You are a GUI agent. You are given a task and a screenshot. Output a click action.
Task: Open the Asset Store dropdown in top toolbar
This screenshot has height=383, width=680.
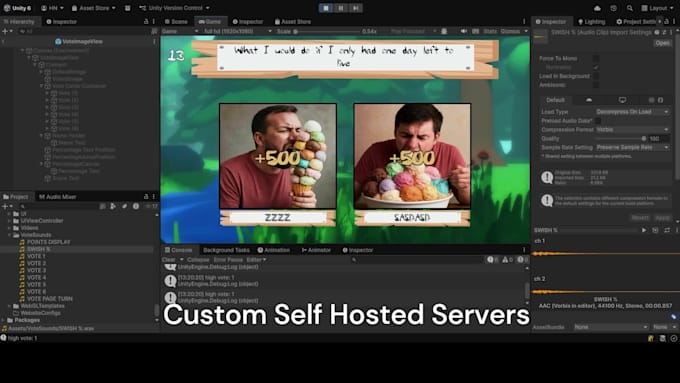point(93,8)
